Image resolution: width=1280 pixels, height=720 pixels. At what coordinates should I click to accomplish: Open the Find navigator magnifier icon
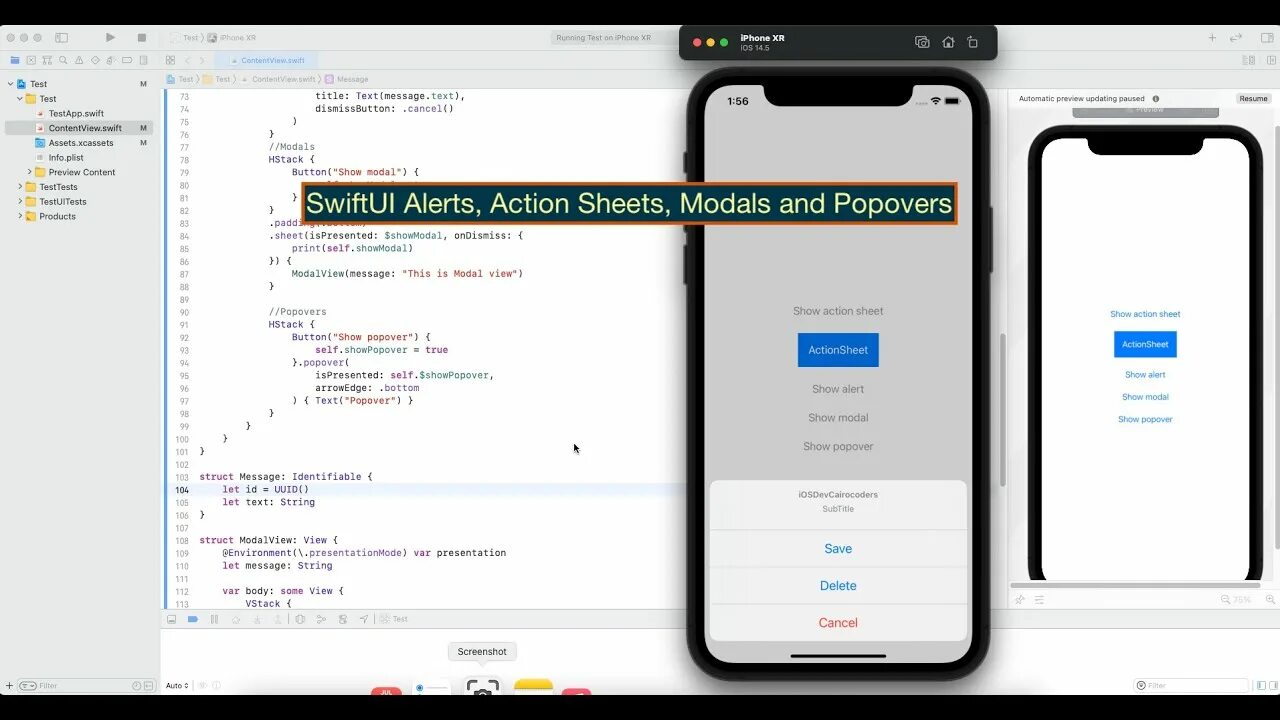tap(63, 60)
